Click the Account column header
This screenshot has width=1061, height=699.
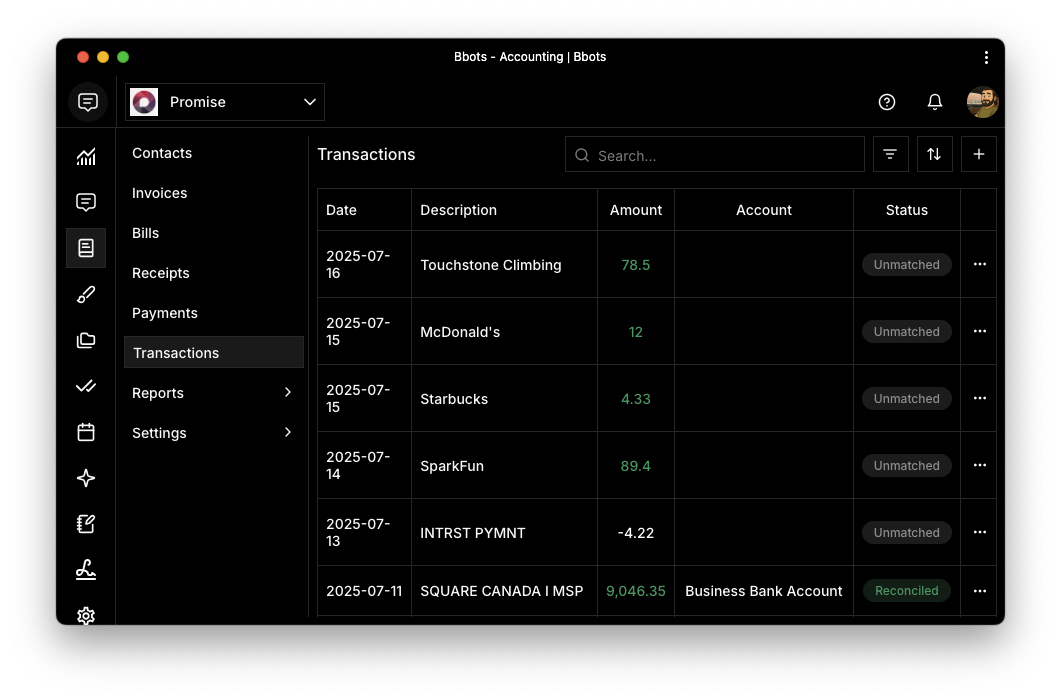763,210
